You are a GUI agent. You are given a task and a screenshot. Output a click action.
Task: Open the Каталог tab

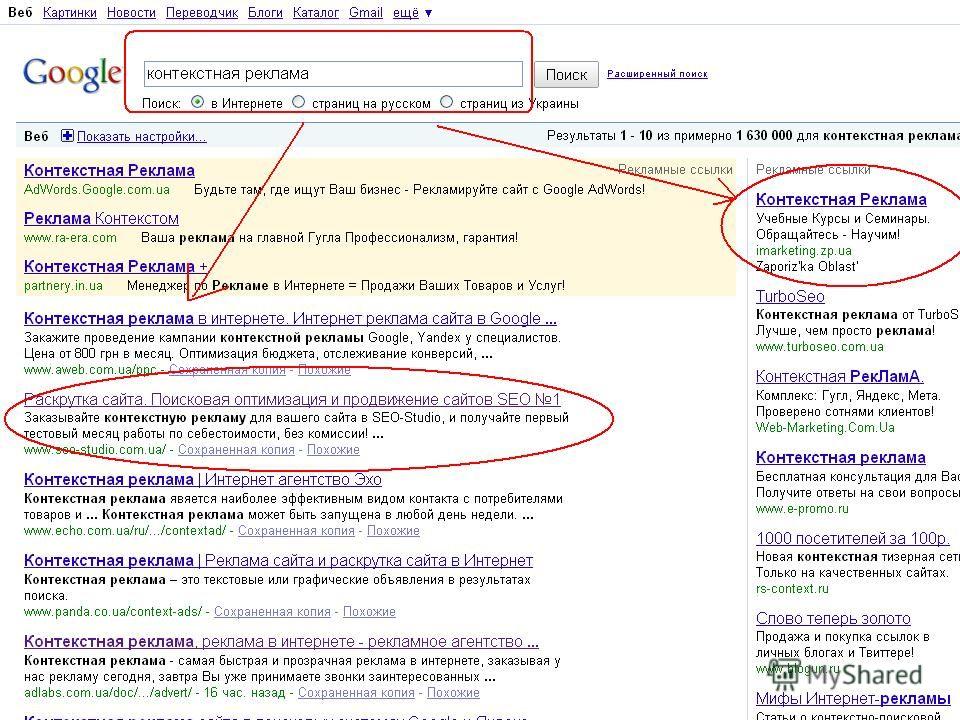click(316, 12)
